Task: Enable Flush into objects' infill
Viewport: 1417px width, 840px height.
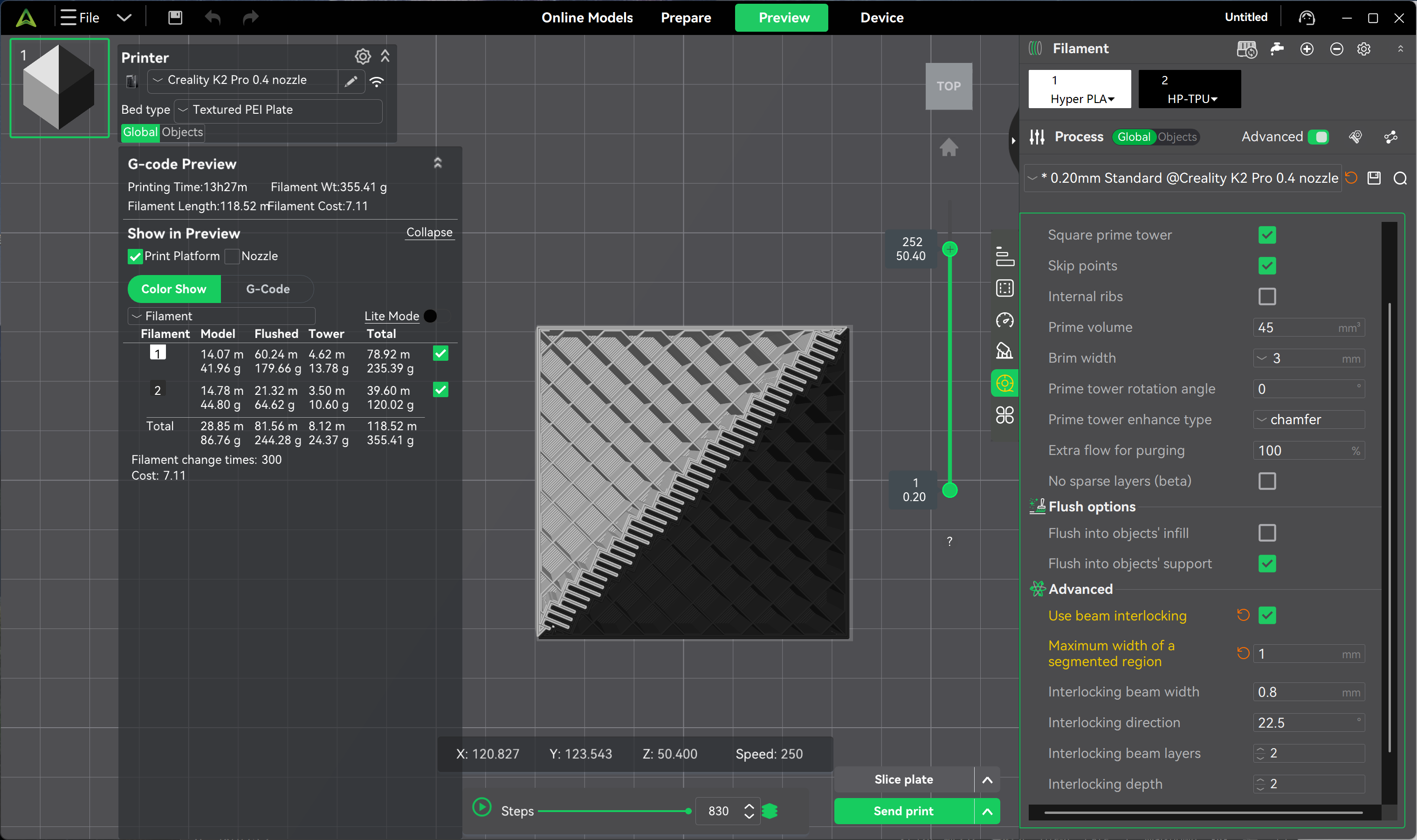Action: pyautogui.click(x=1267, y=533)
